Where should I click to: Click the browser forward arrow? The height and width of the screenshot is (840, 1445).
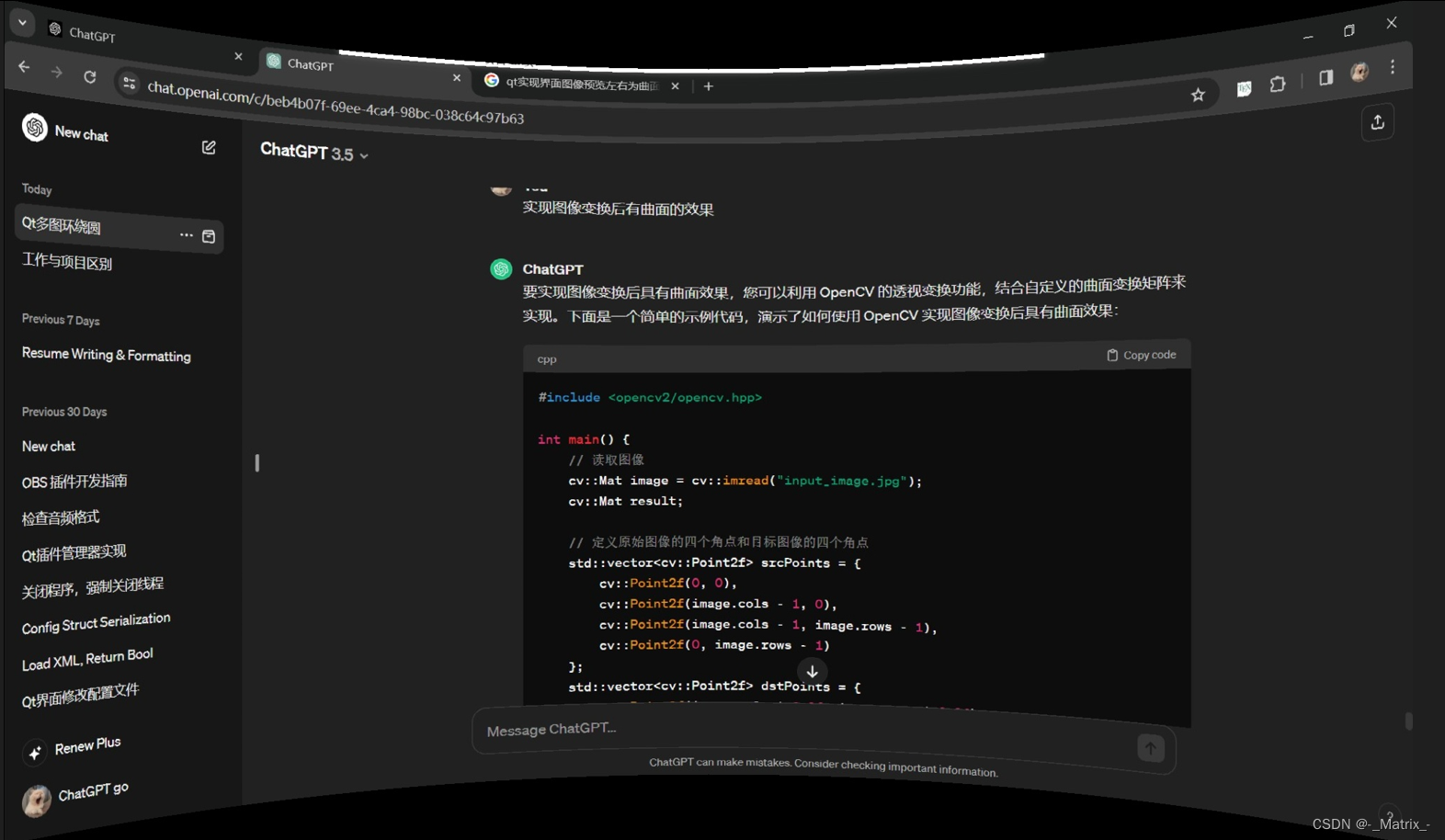click(x=56, y=72)
